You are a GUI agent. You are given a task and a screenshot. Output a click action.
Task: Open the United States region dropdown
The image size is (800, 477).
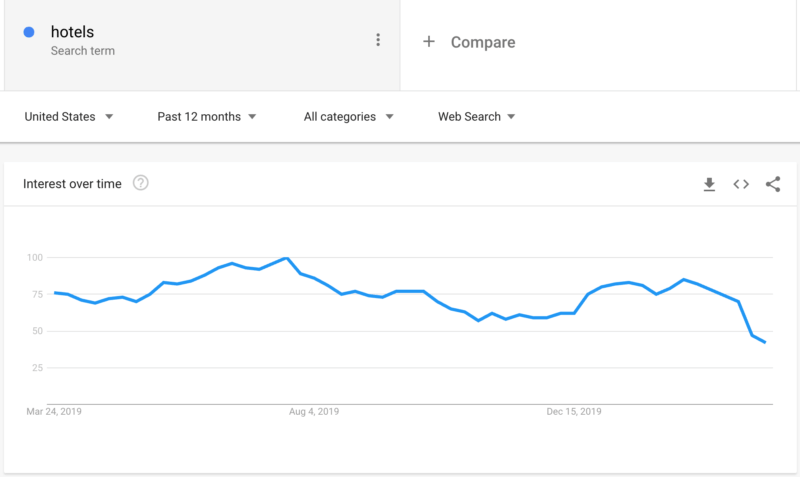69,117
